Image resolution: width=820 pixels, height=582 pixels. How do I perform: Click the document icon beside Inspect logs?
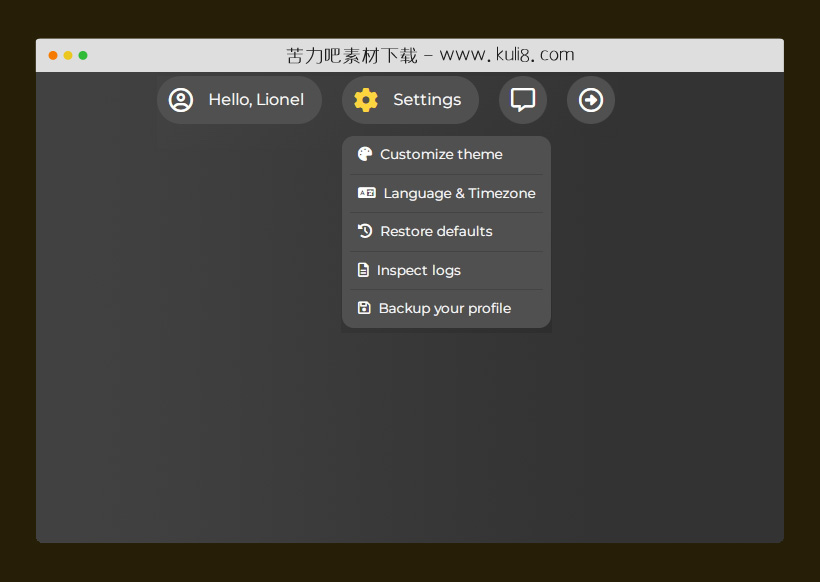[363, 270]
